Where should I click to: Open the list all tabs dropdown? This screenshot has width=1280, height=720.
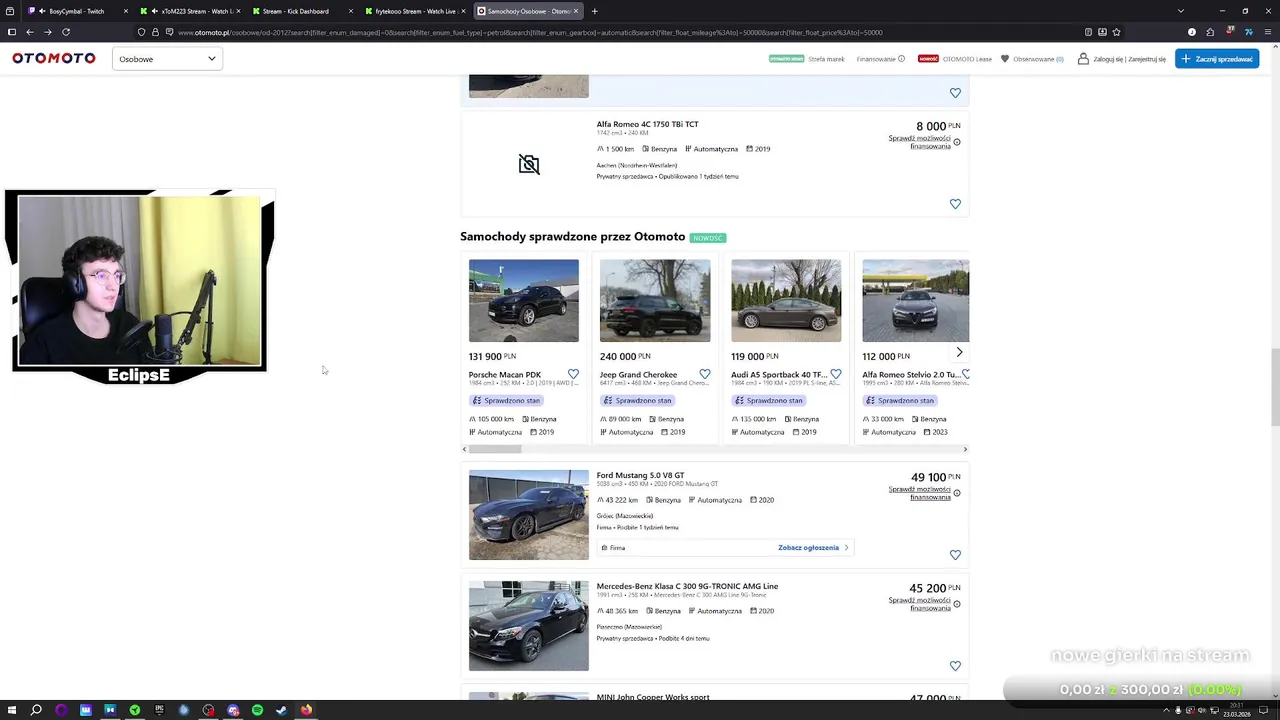(x=1180, y=11)
